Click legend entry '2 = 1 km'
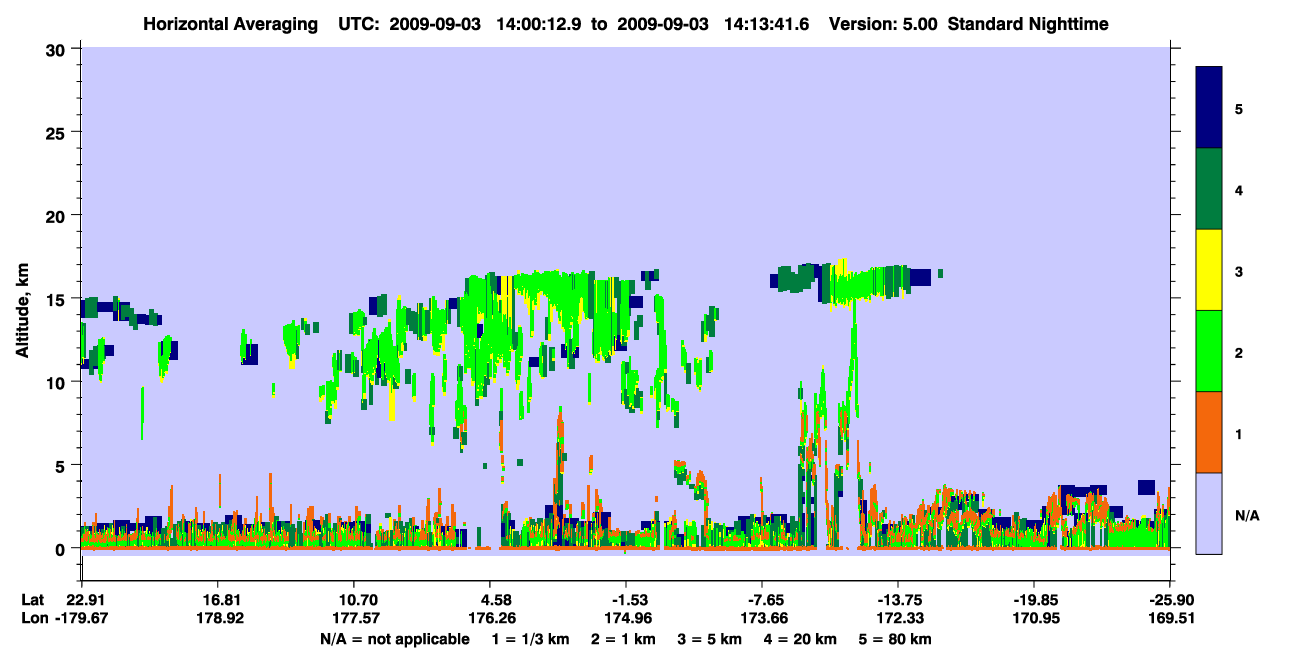Image resolution: width=1300 pixels, height=667 pixels. pos(624,639)
